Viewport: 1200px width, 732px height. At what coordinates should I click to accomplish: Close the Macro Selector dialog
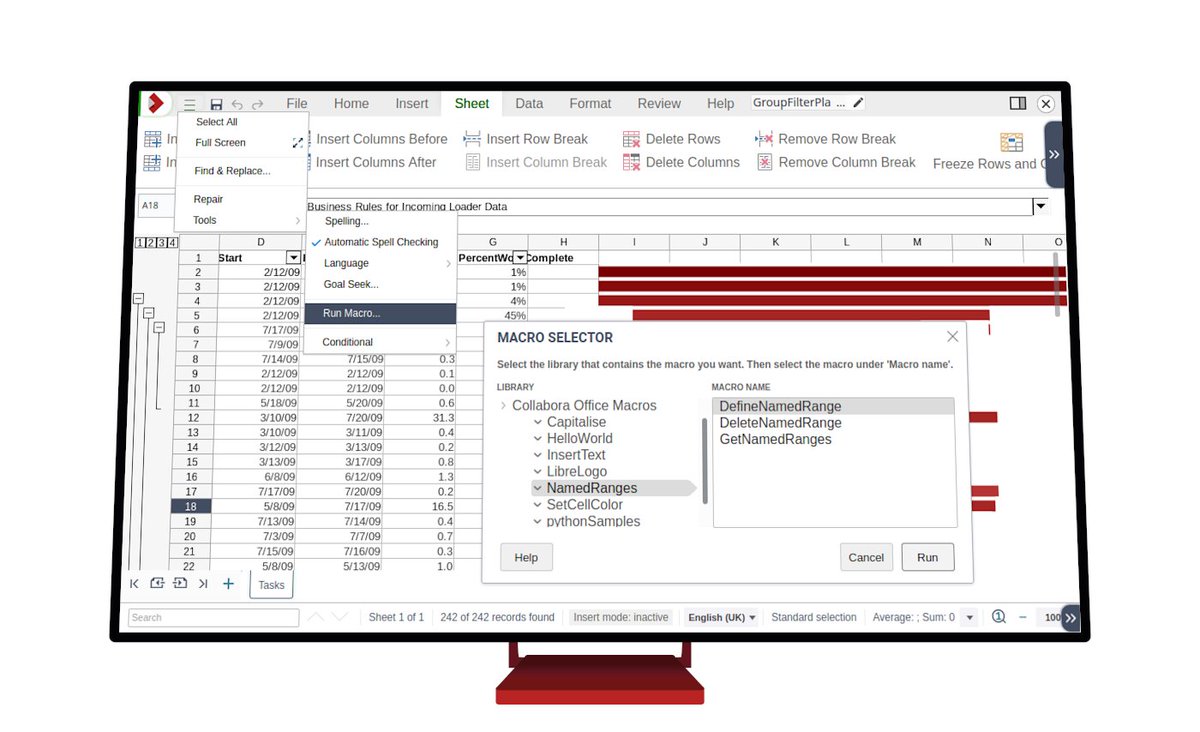tap(953, 337)
